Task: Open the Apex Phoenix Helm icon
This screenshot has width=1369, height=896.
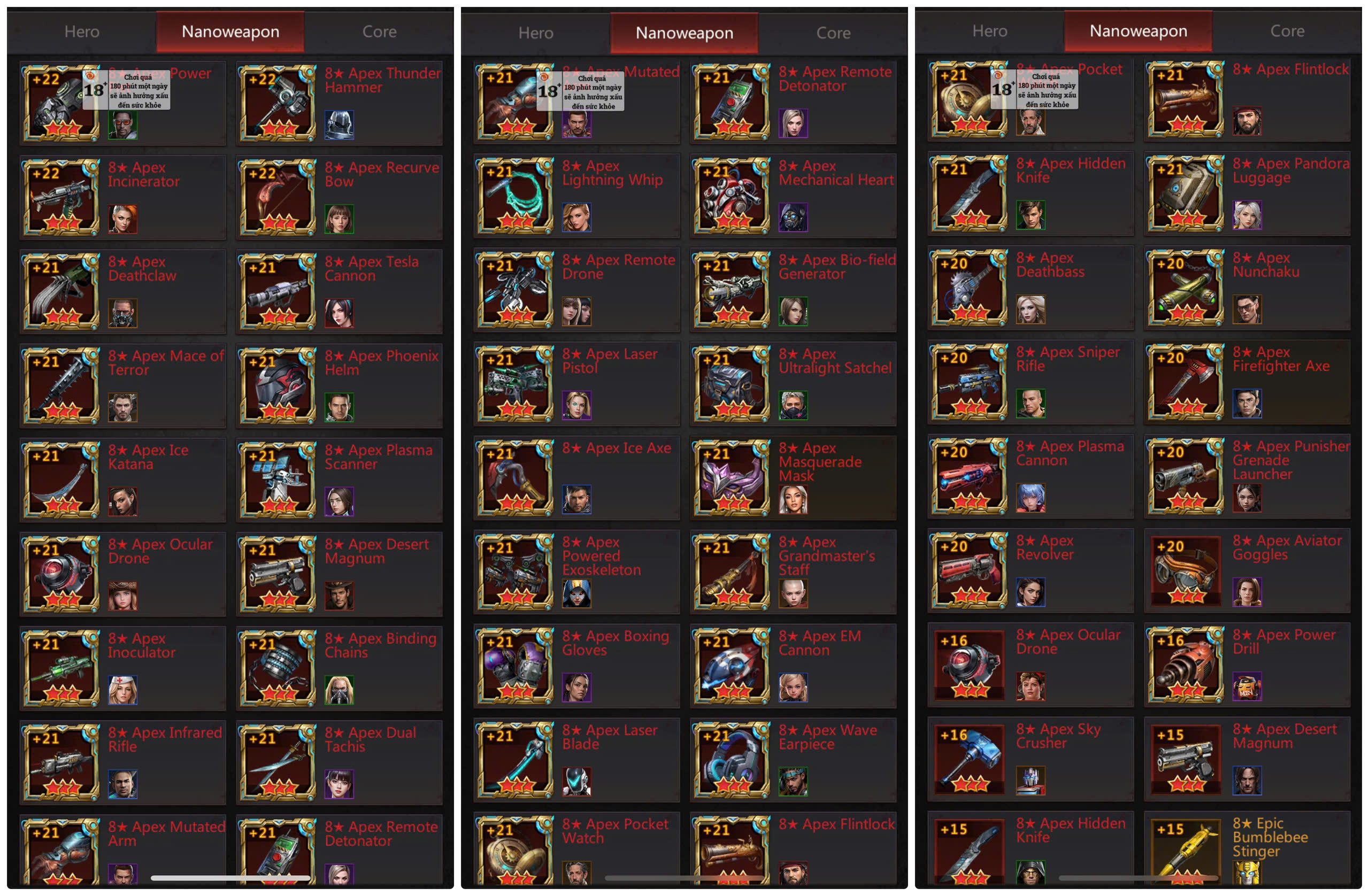Action: 278,386
